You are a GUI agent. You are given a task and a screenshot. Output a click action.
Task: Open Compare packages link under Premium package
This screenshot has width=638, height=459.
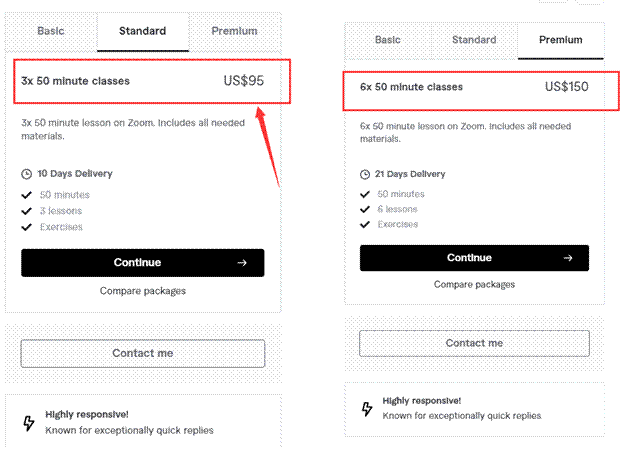point(474,284)
